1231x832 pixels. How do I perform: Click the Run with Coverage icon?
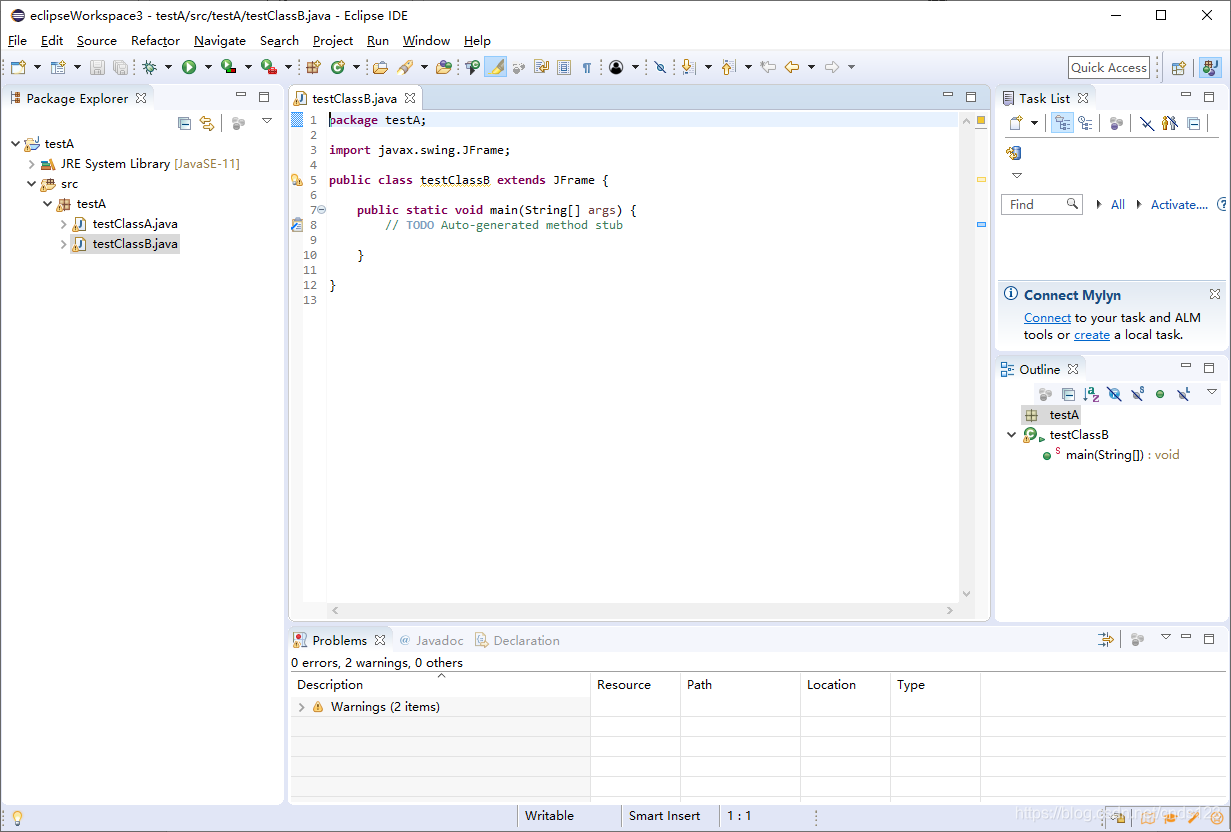pos(228,67)
